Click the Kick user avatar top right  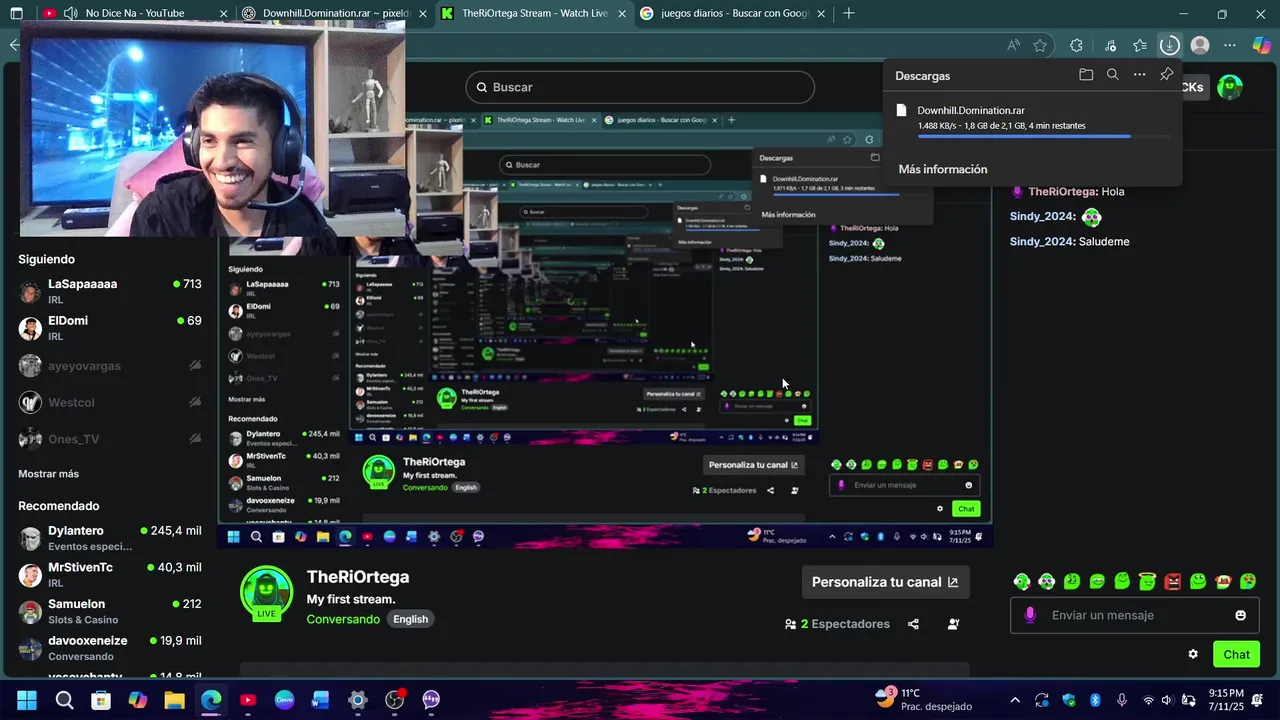pos(1230,87)
